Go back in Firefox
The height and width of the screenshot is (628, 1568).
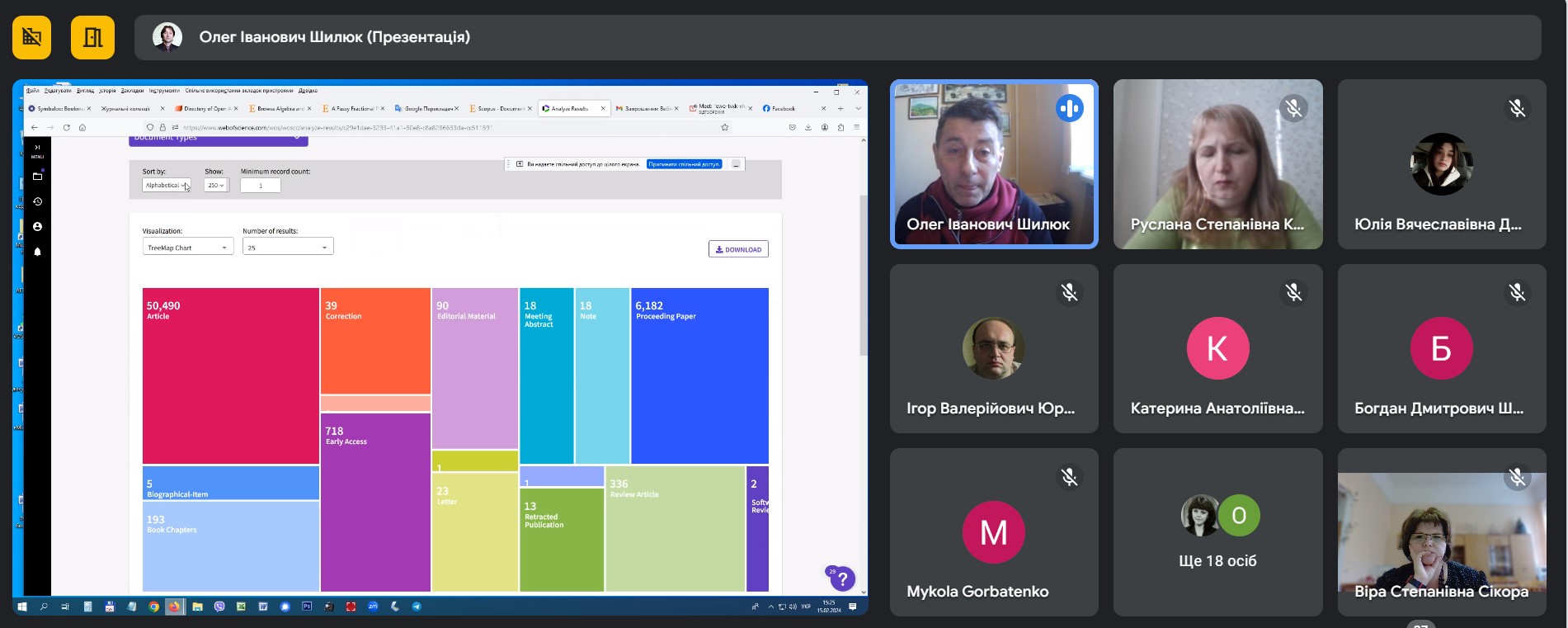34,127
